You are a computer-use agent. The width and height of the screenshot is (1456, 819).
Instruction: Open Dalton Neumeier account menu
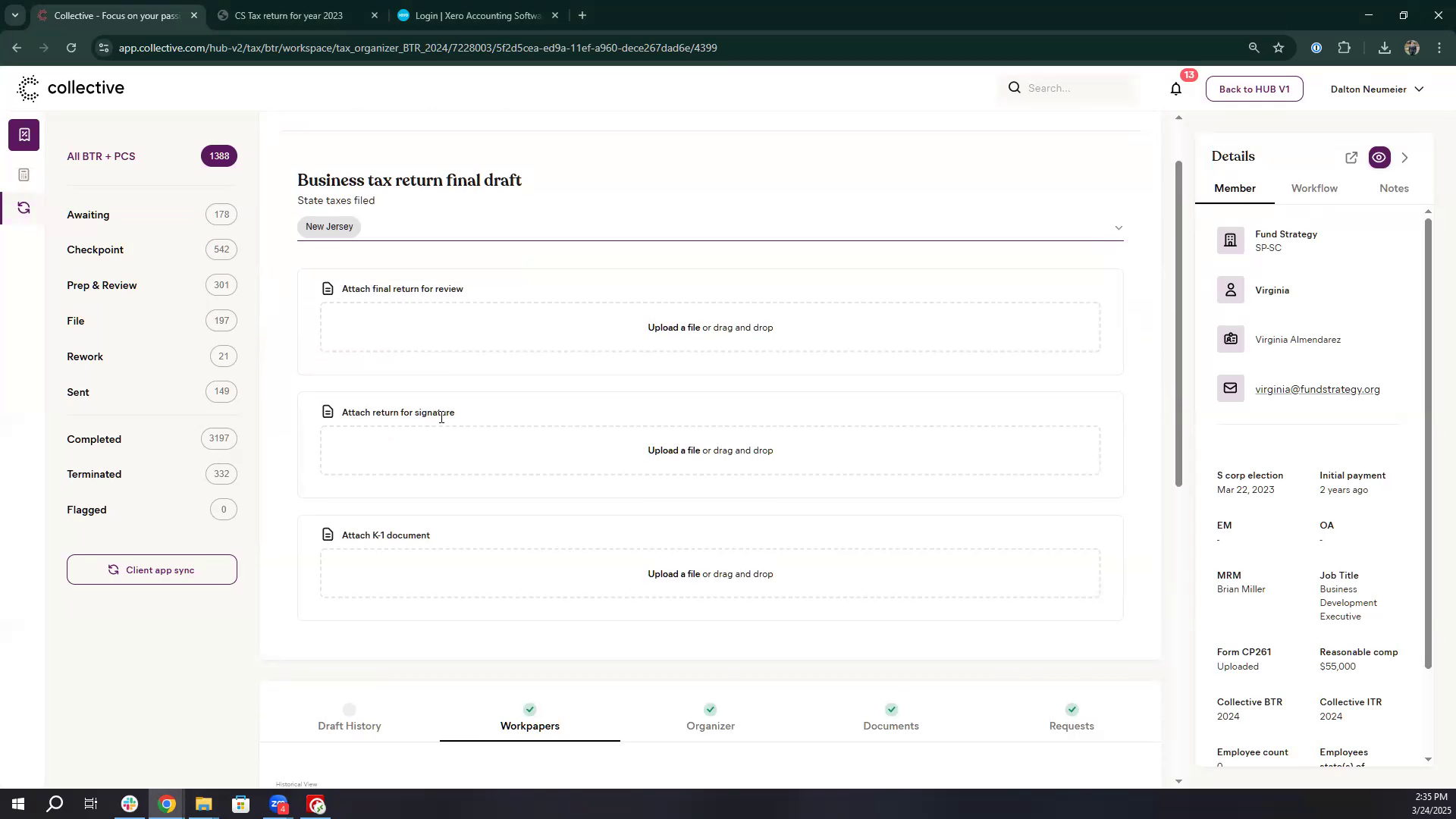tap(1376, 89)
